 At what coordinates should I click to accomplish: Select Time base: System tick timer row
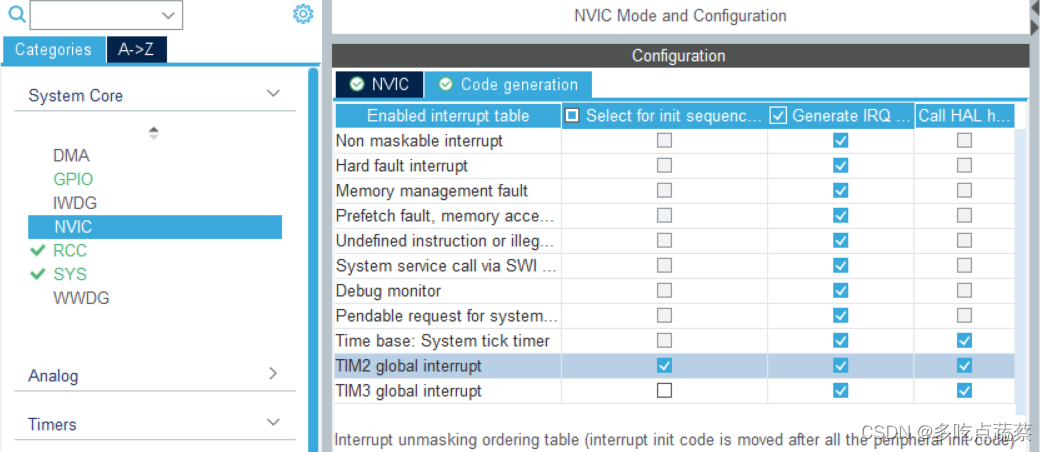tap(674, 341)
